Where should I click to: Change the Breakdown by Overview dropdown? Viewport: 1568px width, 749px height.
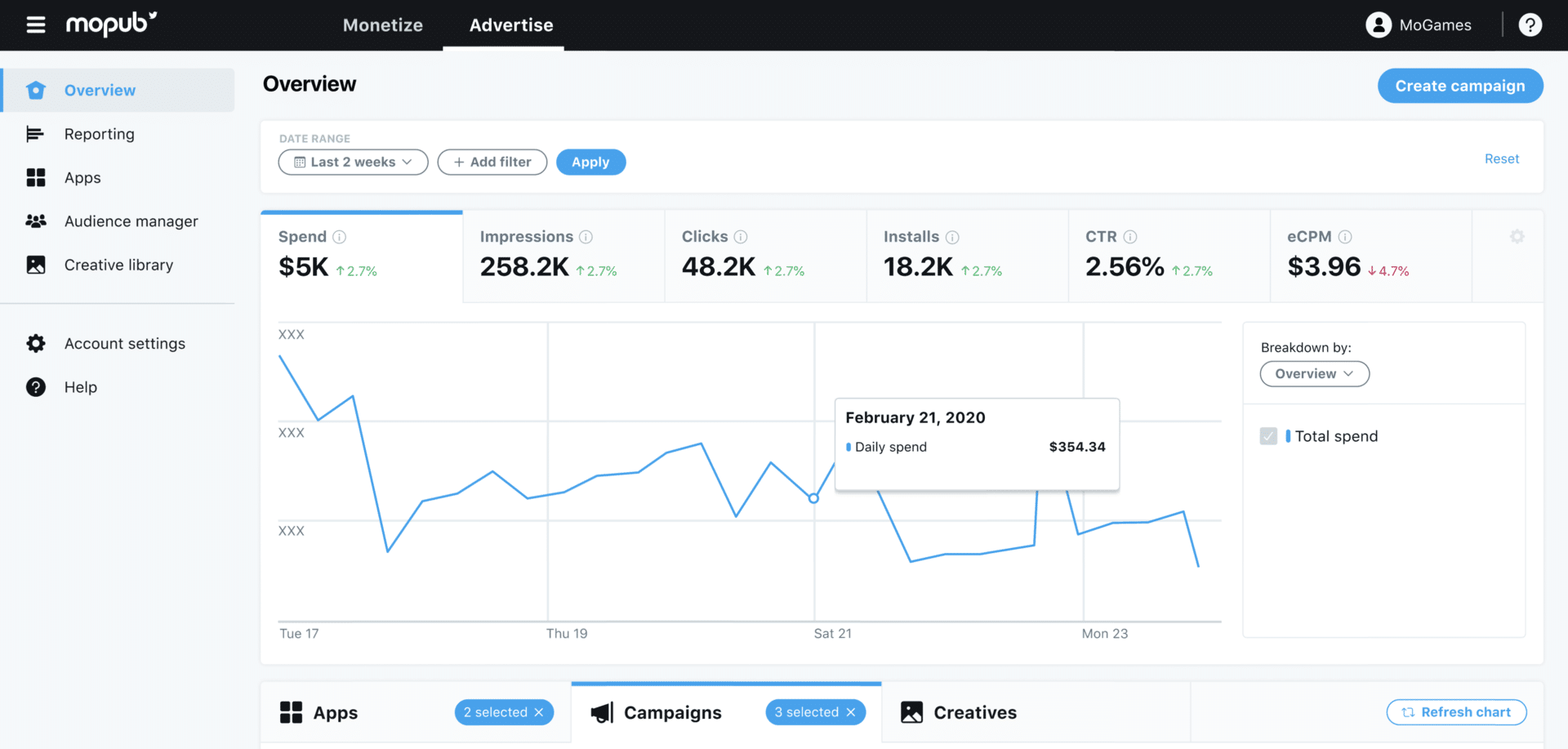click(1314, 373)
